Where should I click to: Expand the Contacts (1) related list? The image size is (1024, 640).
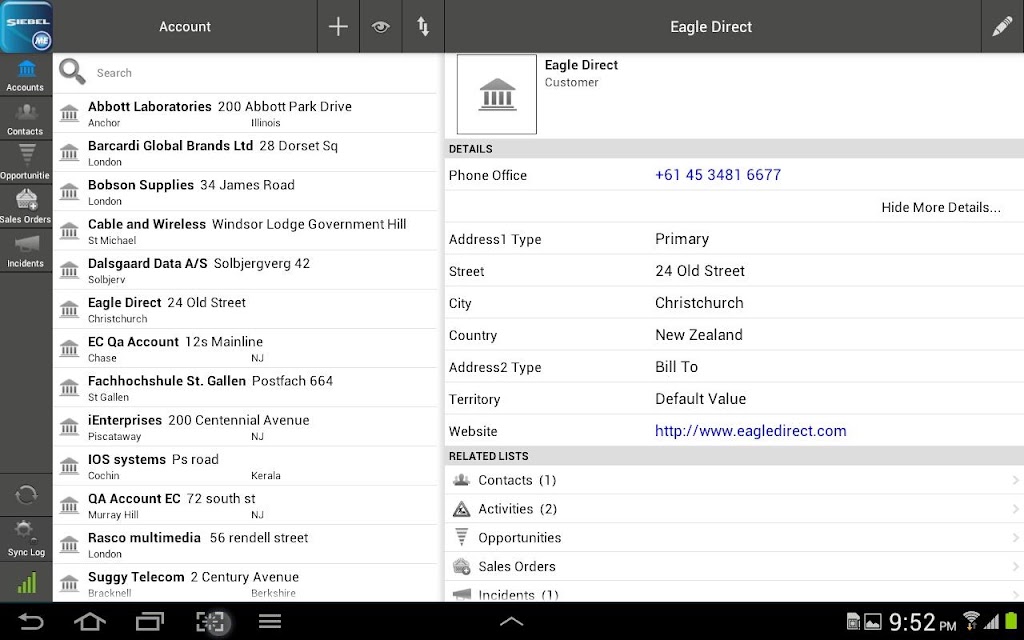click(734, 480)
